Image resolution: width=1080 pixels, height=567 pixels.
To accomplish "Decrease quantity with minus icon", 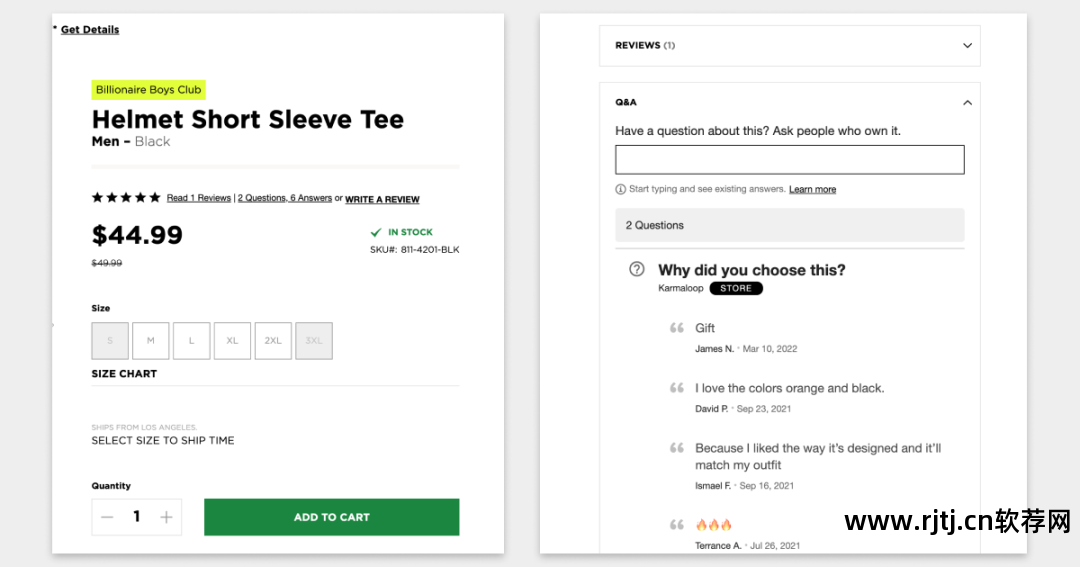I will point(107,517).
